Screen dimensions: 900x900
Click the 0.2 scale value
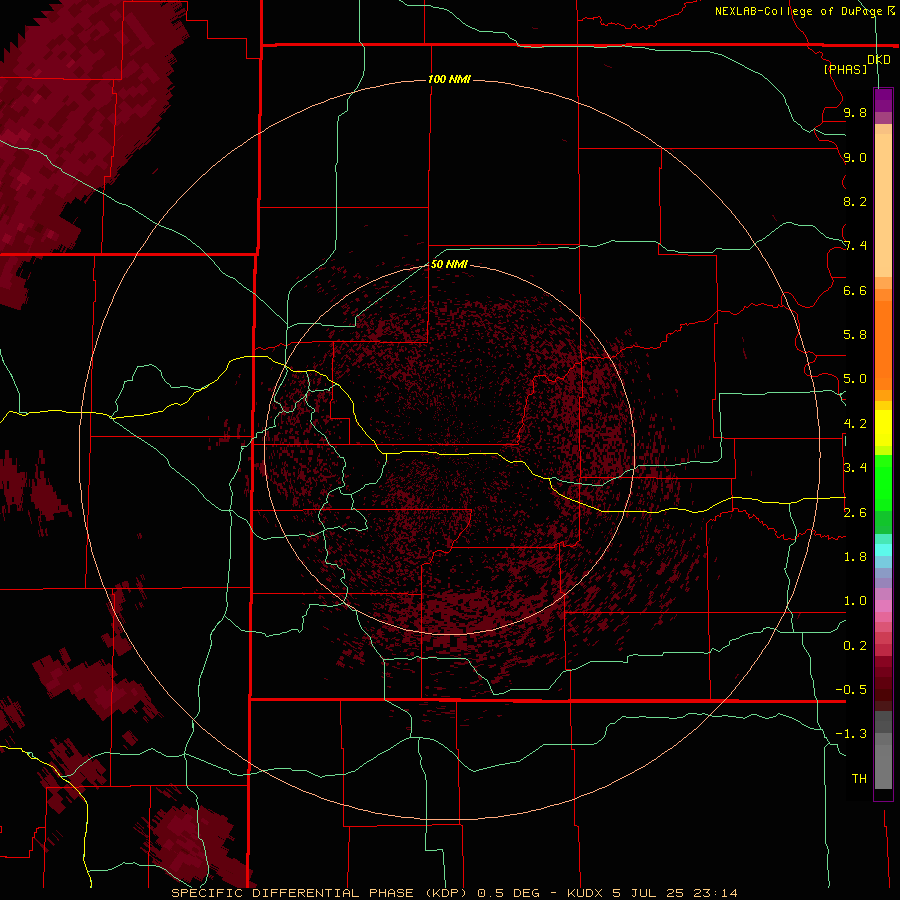click(855, 646)
